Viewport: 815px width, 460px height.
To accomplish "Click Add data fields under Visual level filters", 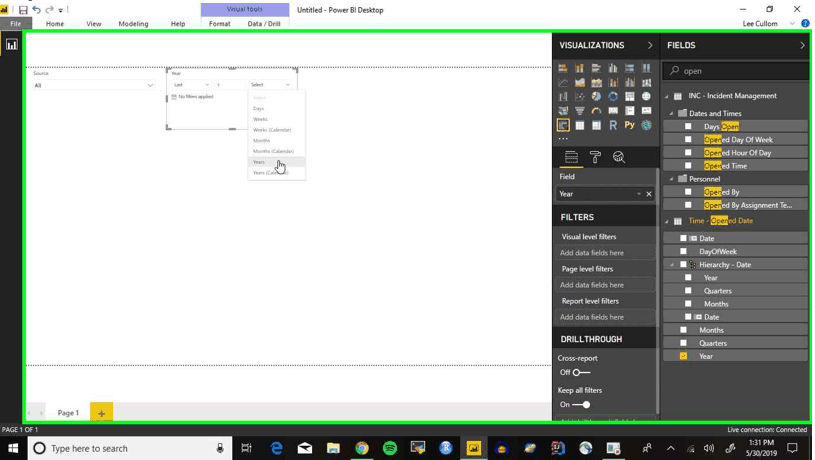I will point(604,253).
